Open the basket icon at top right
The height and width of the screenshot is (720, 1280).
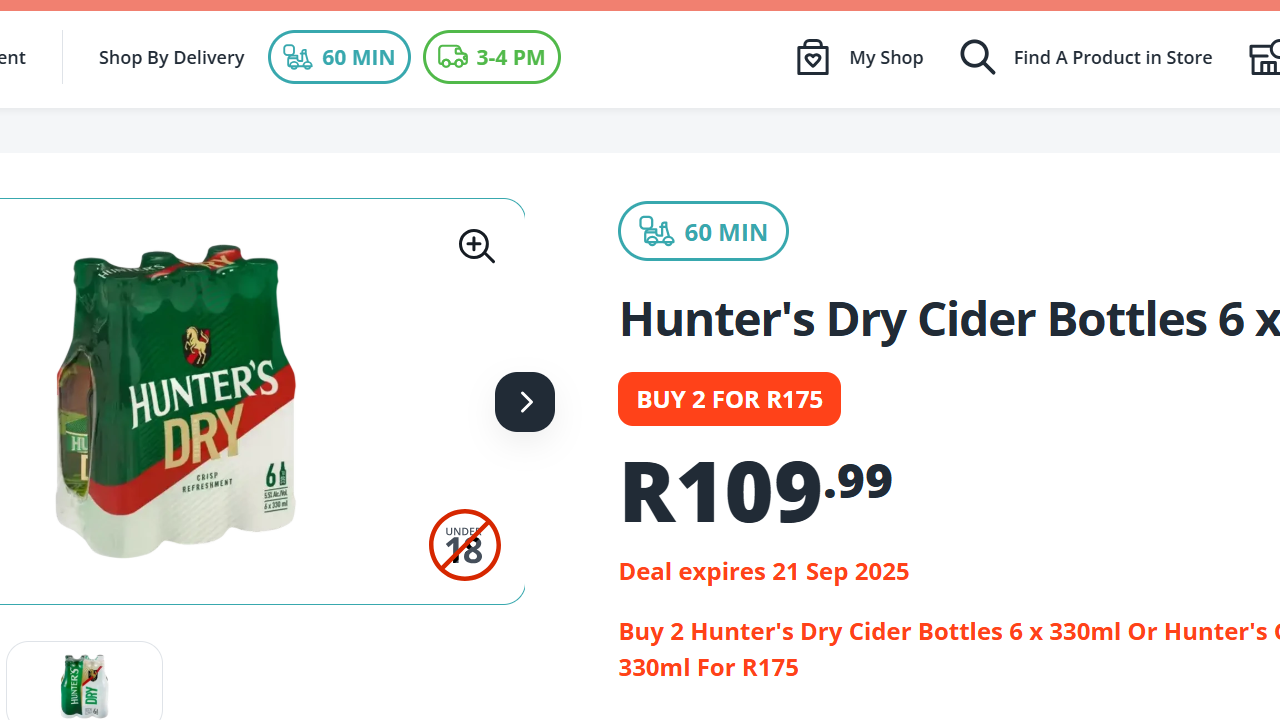[x=1266, y=57]
